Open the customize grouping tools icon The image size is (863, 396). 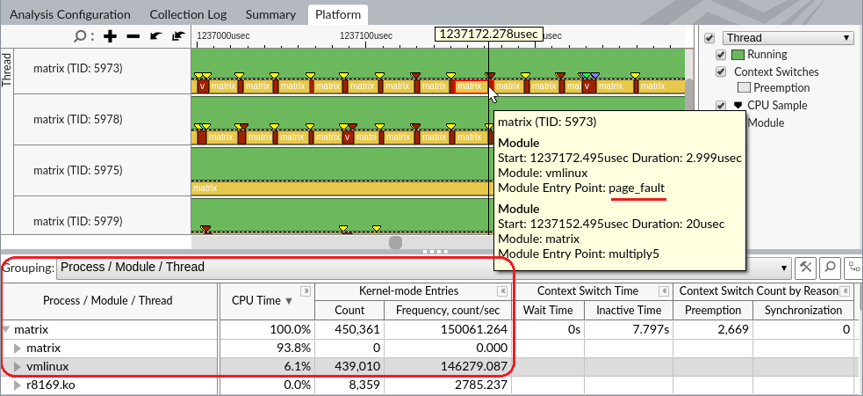point(806,268)
